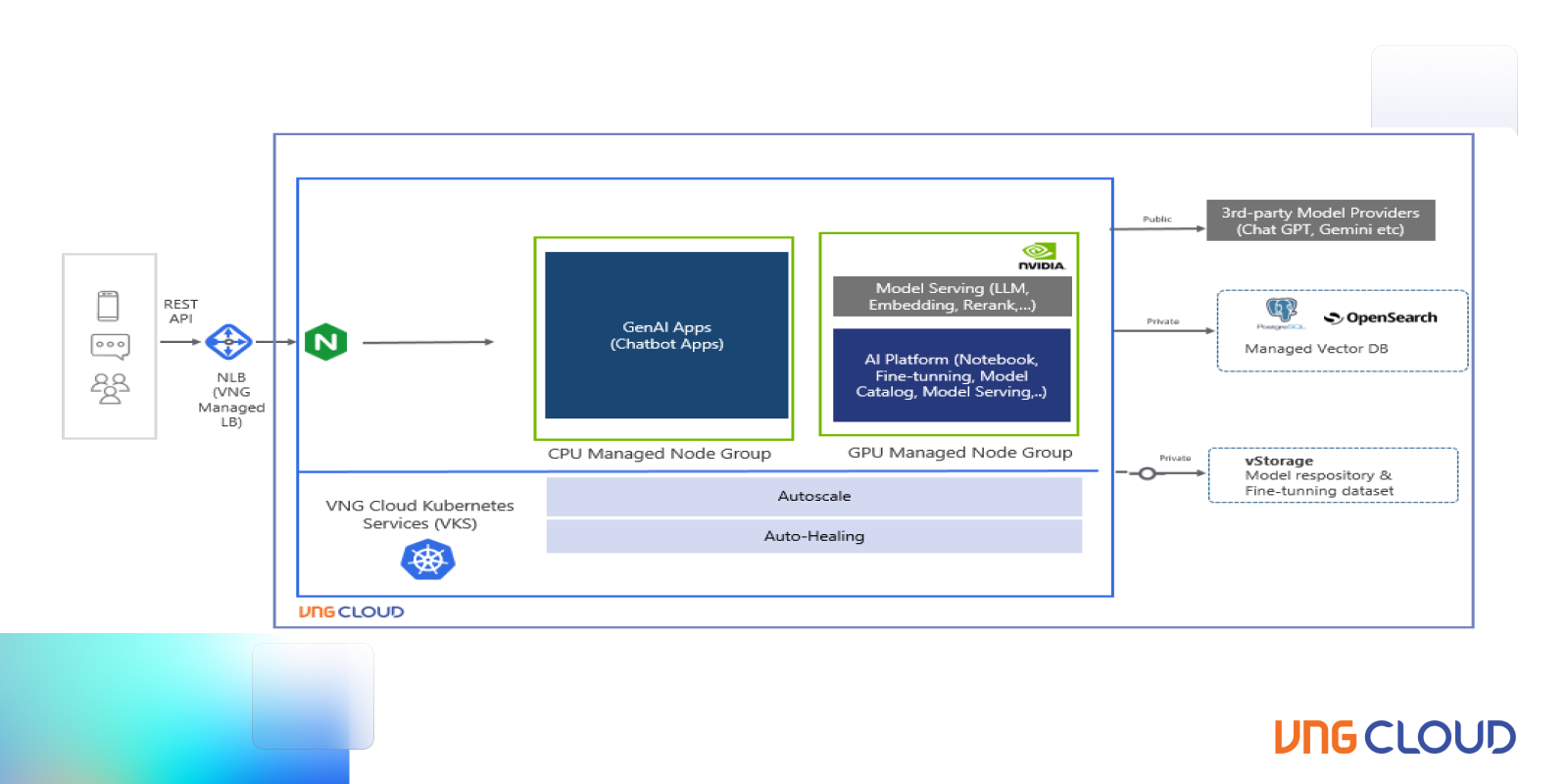Click the Public connection label
This screenshot has width=1568, height=784.
[1157, 220]
